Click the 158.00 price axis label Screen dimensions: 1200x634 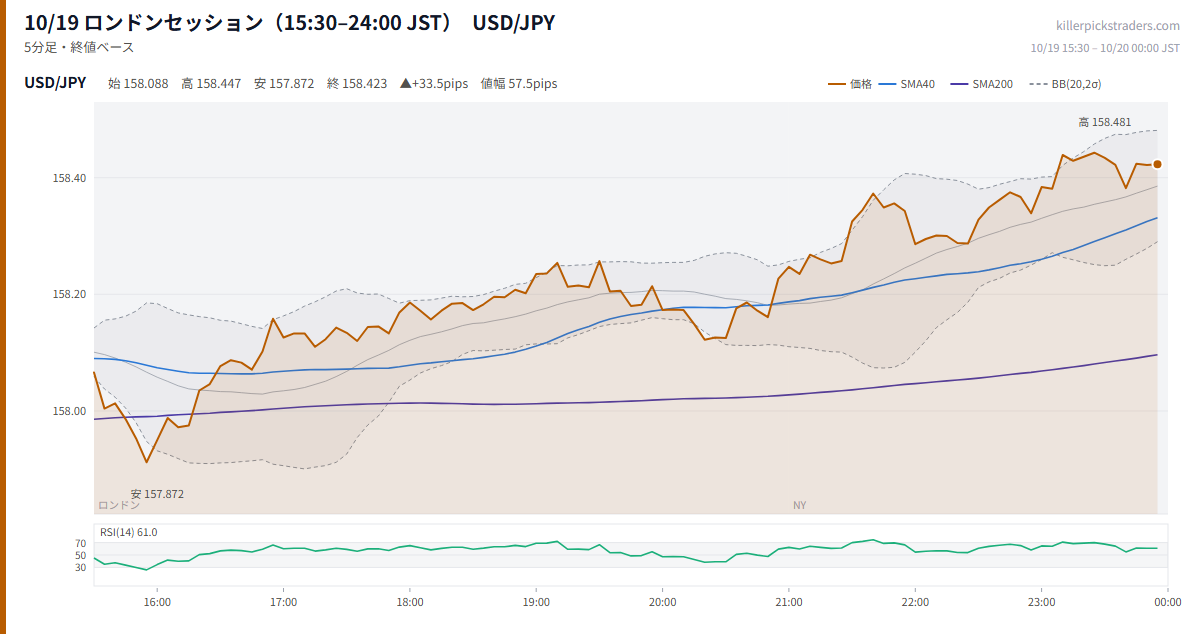click(x=70, y=411)
